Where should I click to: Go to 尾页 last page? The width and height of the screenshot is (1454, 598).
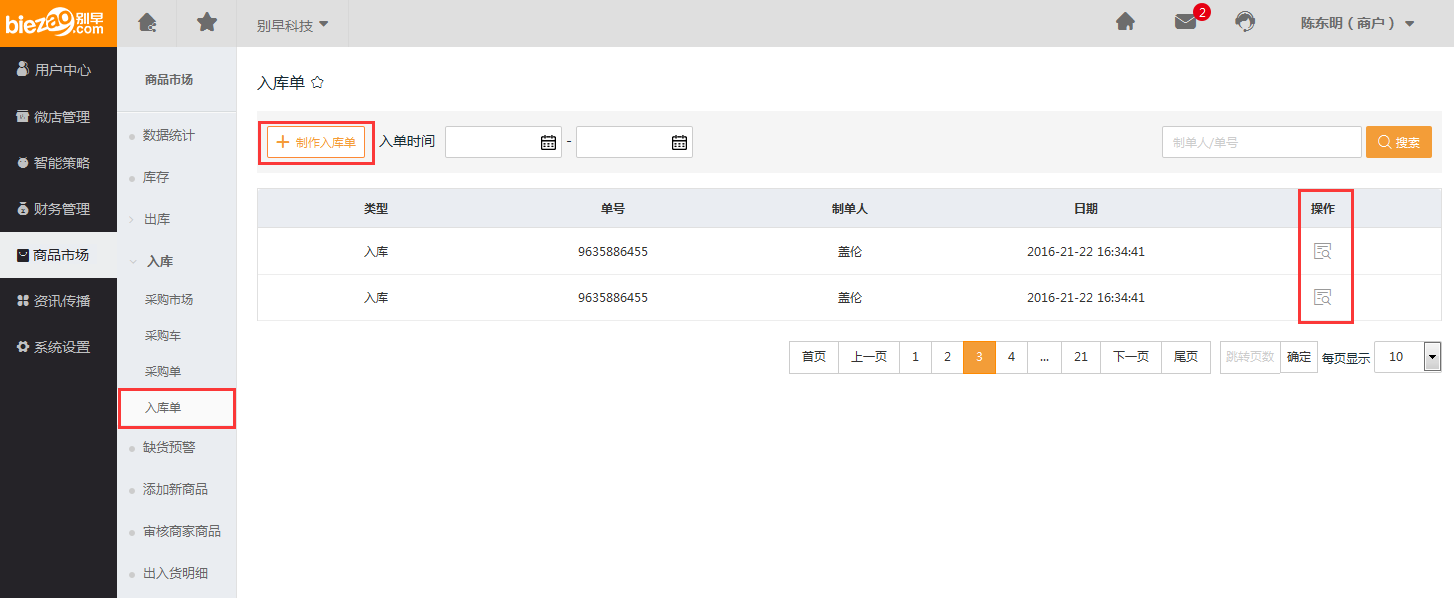point(1186,357)
